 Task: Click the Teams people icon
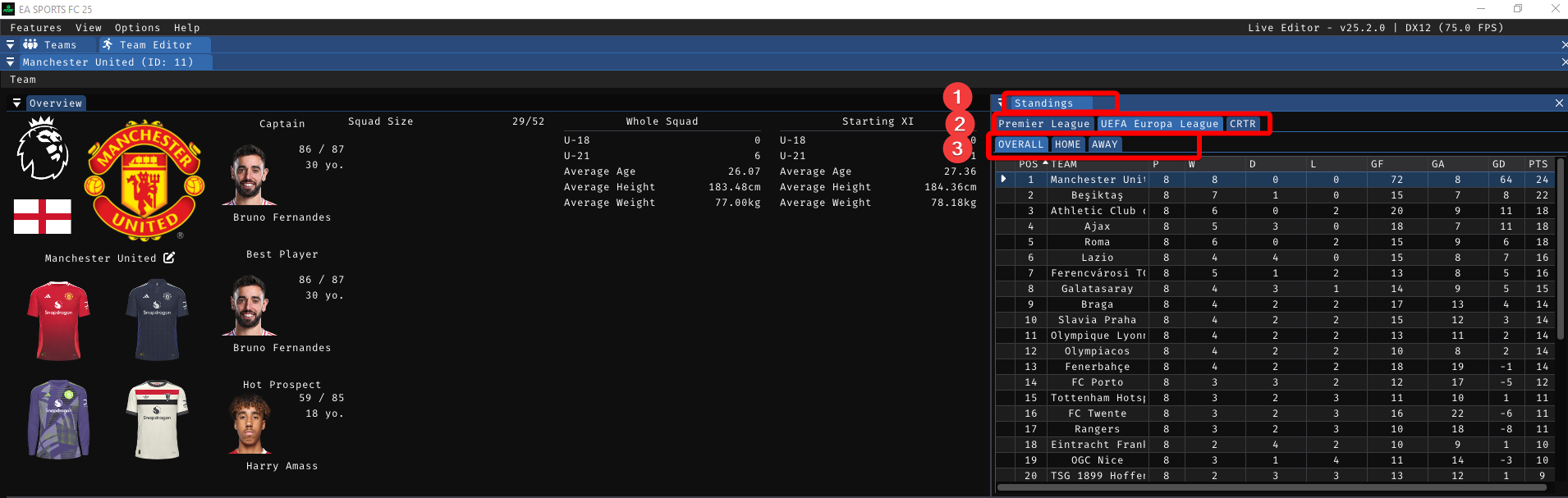pyautogui.click(x=30, y=45)
